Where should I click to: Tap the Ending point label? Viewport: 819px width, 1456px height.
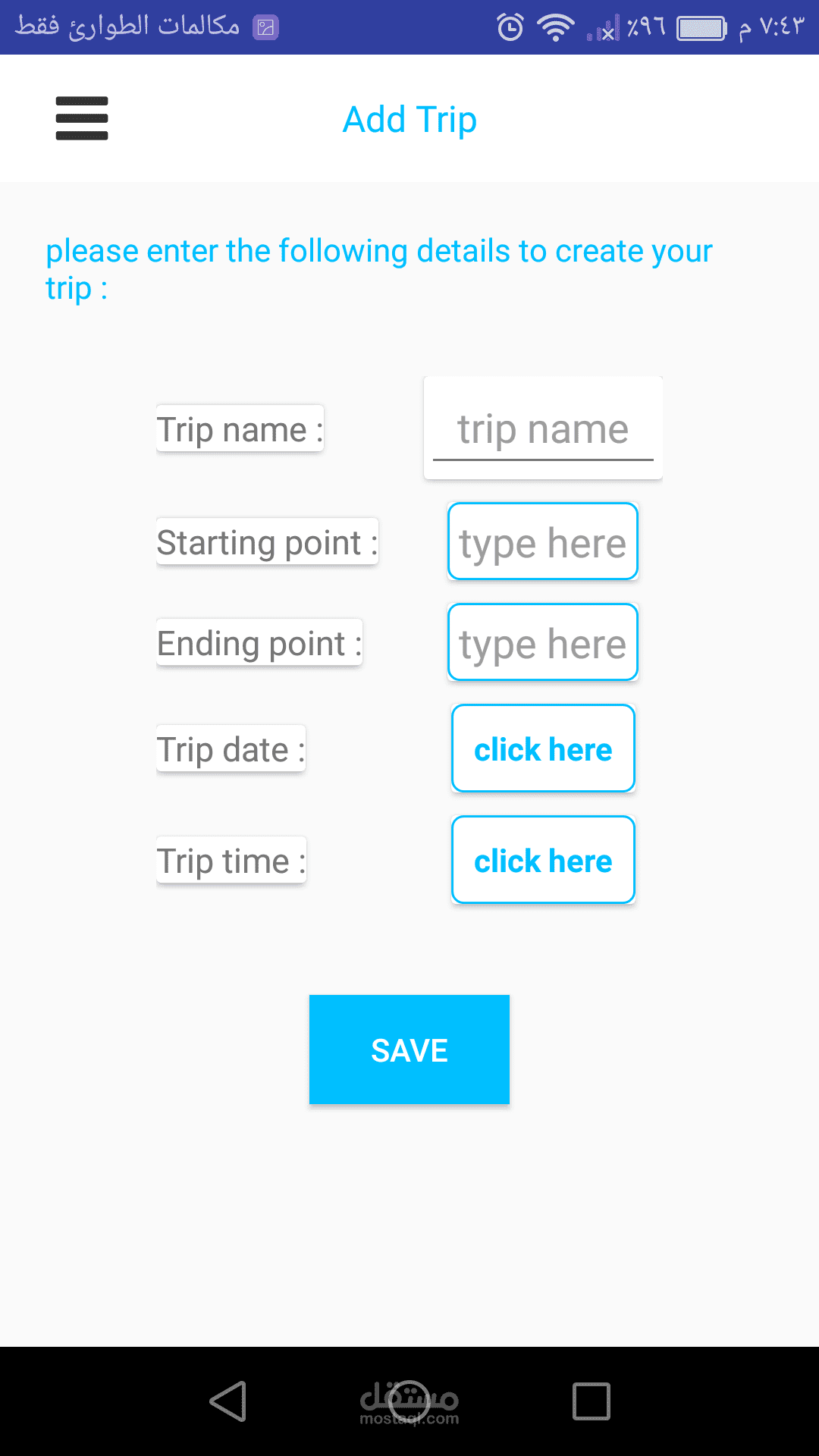click(x=259, y=643)
